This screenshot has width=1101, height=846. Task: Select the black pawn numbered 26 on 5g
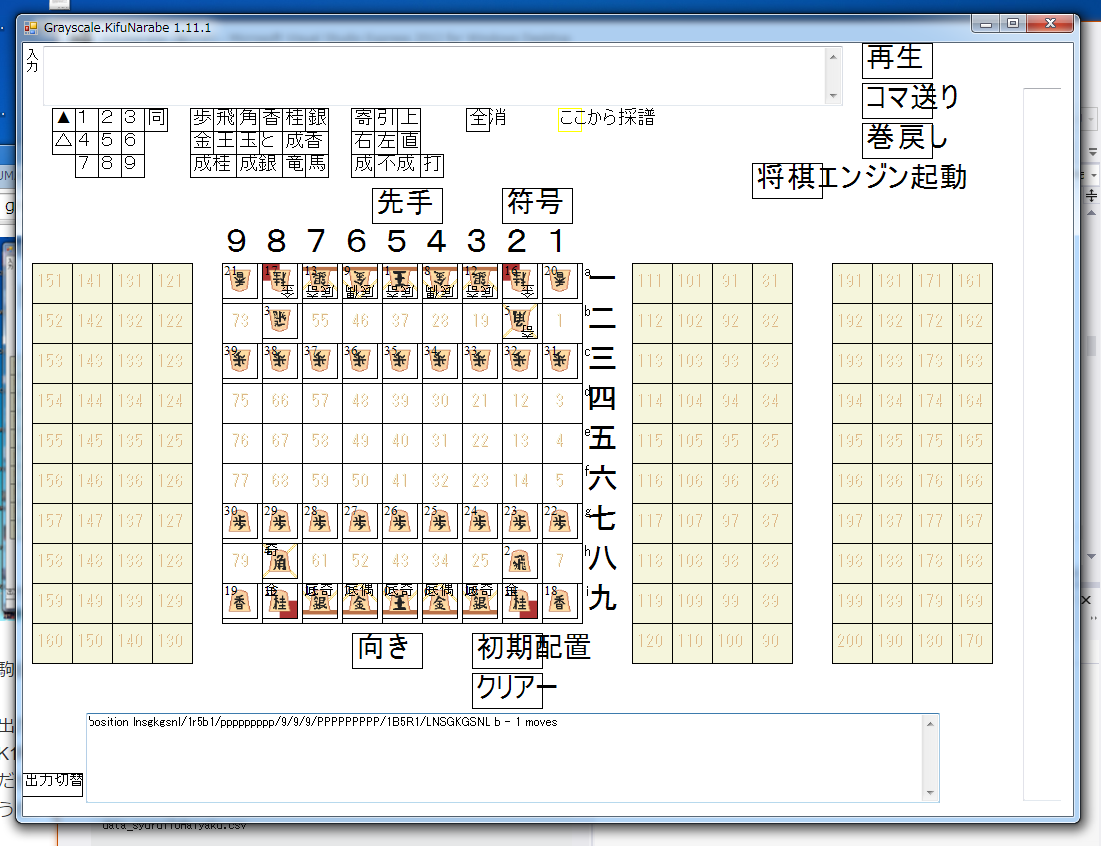(x=400, y=521)
